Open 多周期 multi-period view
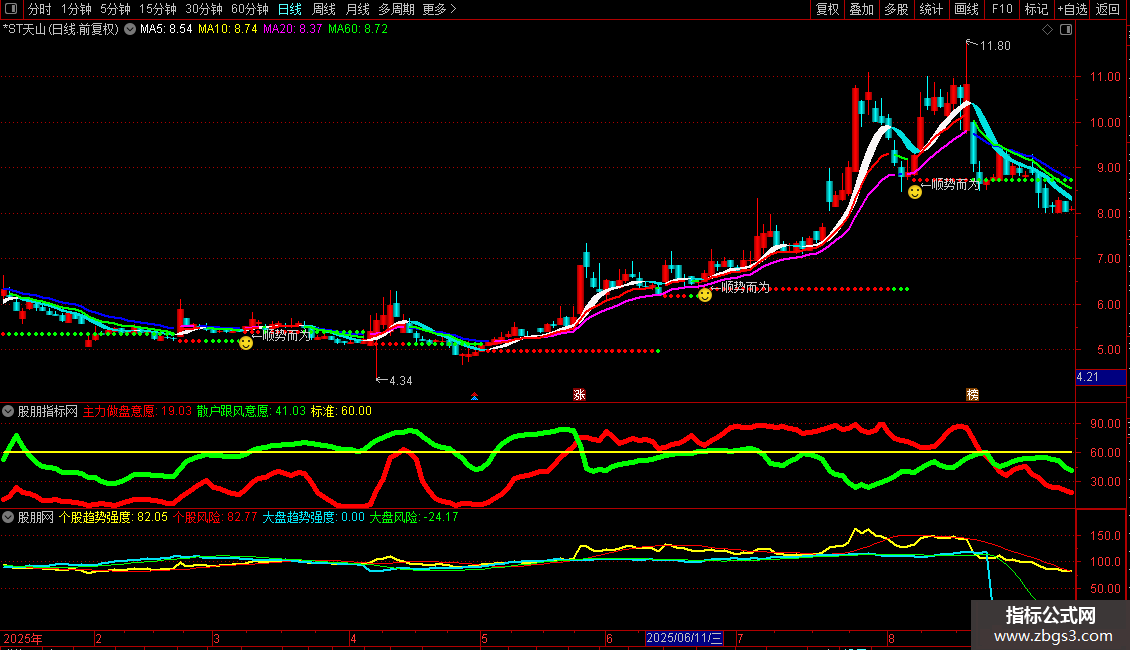This screenshot has width=1130, height=650. 396,9
